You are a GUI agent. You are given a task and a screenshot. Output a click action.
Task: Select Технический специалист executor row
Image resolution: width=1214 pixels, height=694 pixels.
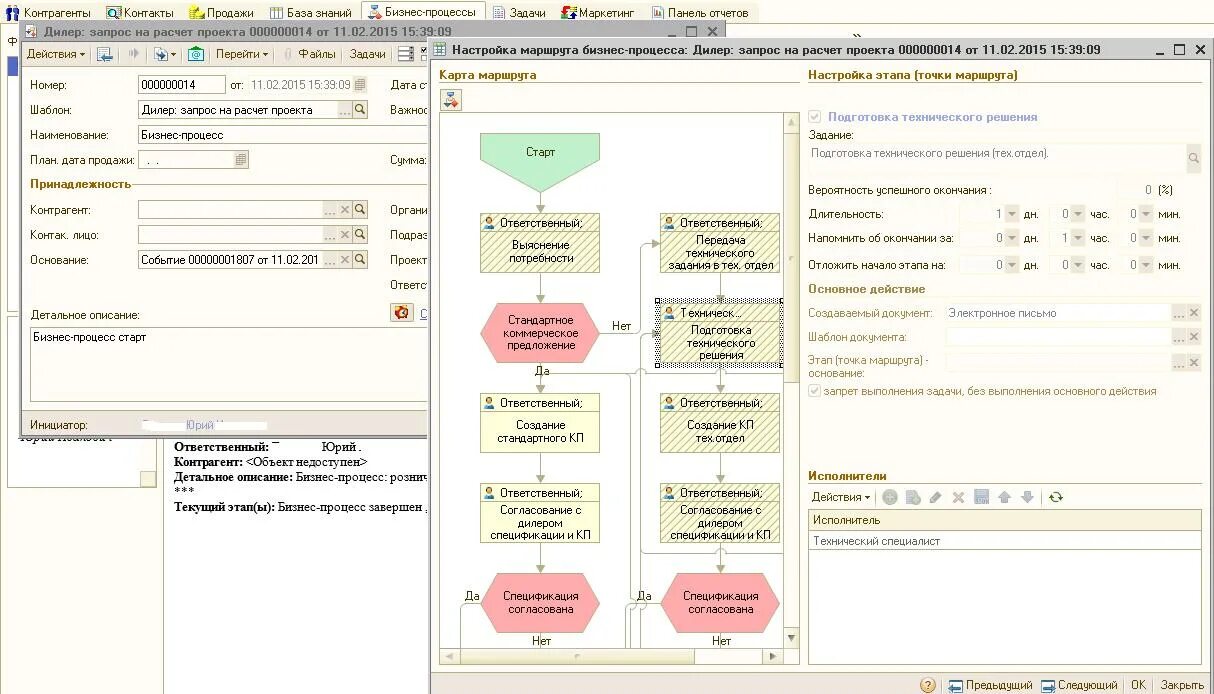[x=1005, y=541]
